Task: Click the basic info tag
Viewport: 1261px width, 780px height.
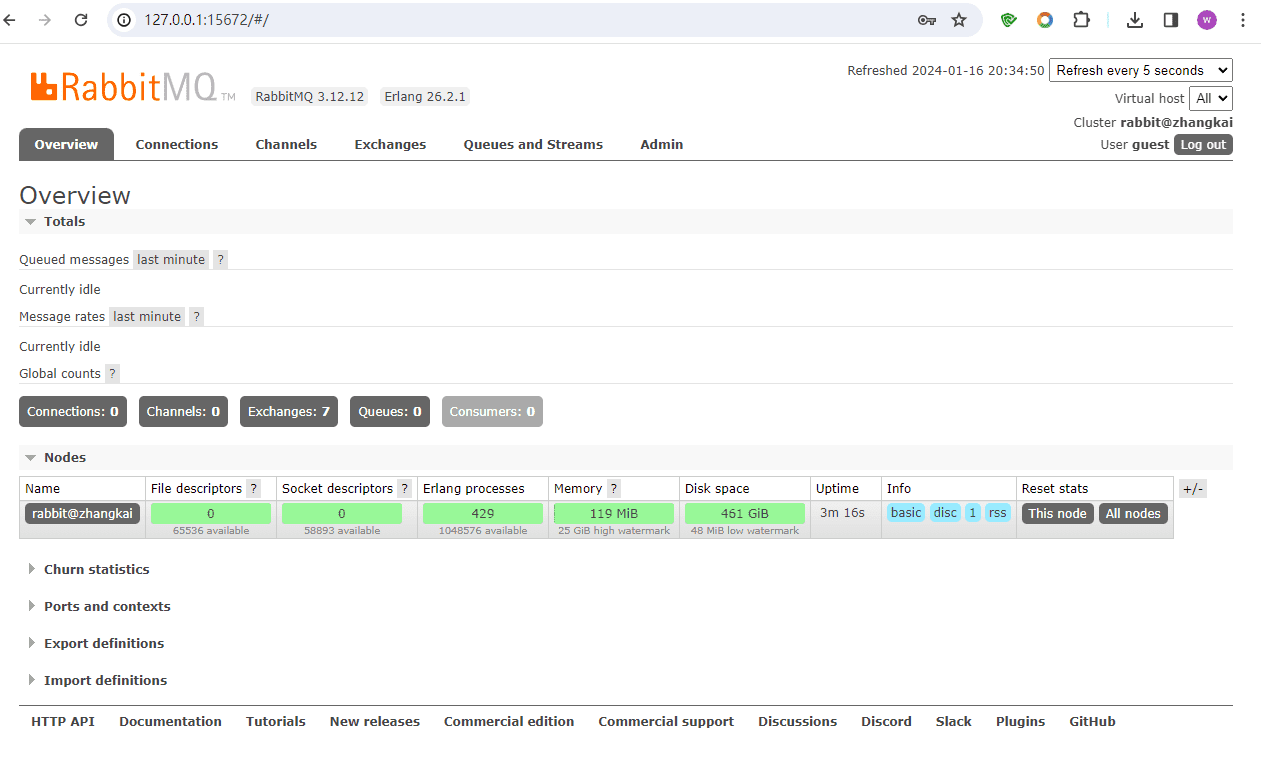Action: click(906, 513)
